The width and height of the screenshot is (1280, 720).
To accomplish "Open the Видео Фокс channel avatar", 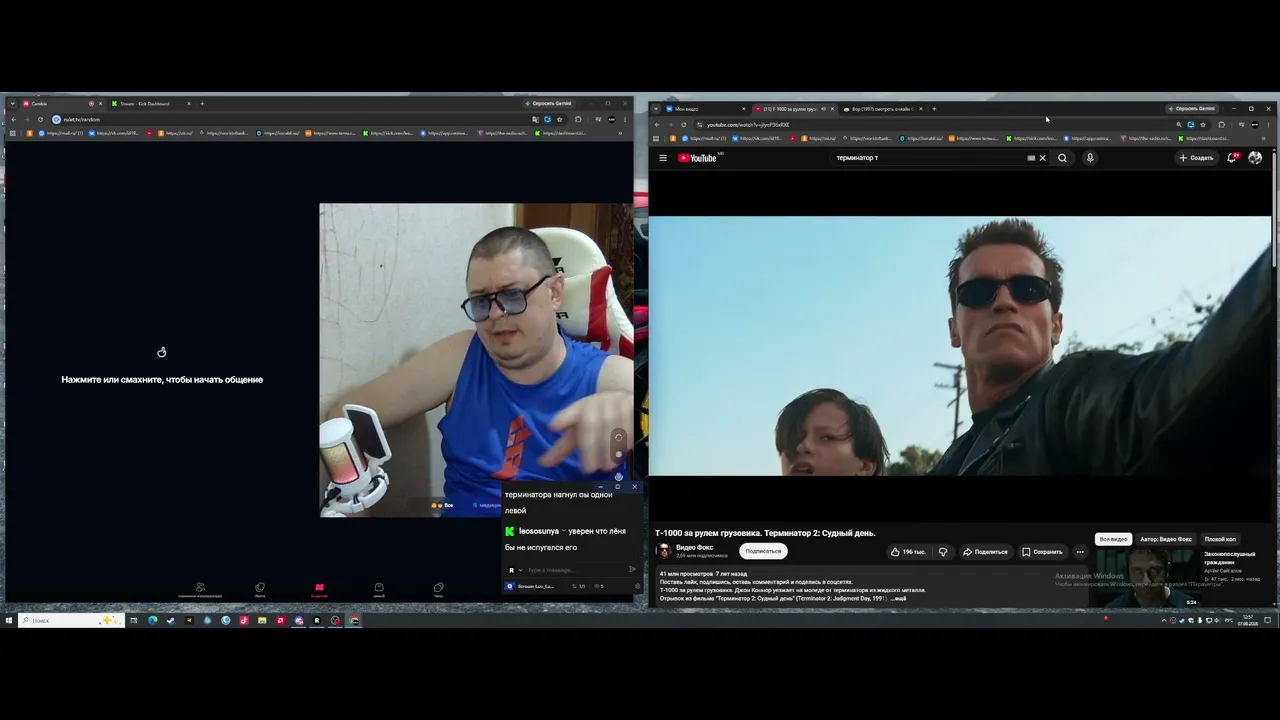I will click(x=664, y=551).
